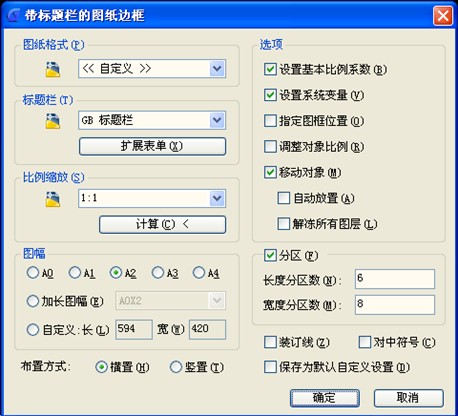Close the 带标题栏的图纸边框 dialog
Screen dimensions: 458x416
coord(443,16)
